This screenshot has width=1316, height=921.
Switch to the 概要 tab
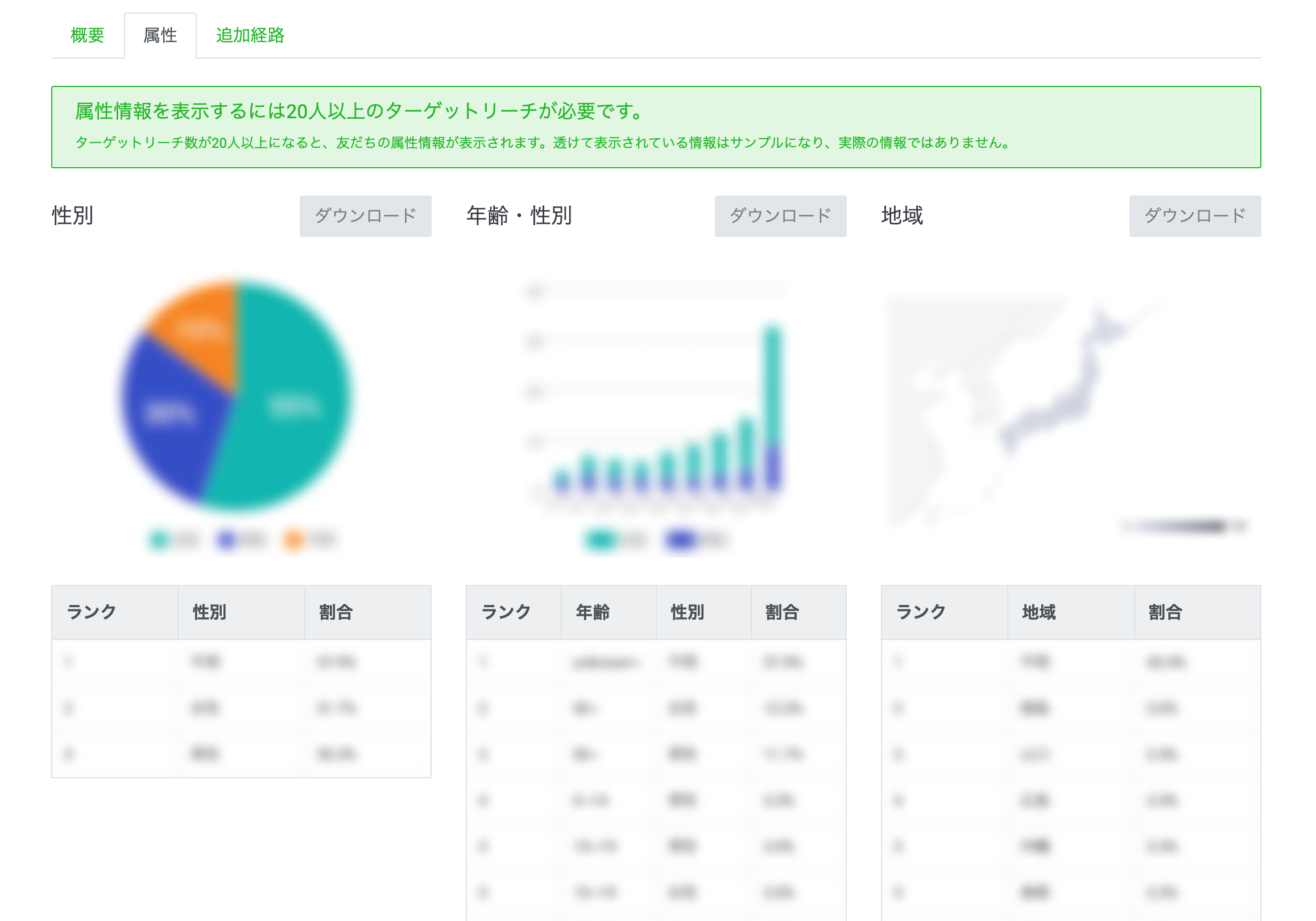click(x=87, y=36)
